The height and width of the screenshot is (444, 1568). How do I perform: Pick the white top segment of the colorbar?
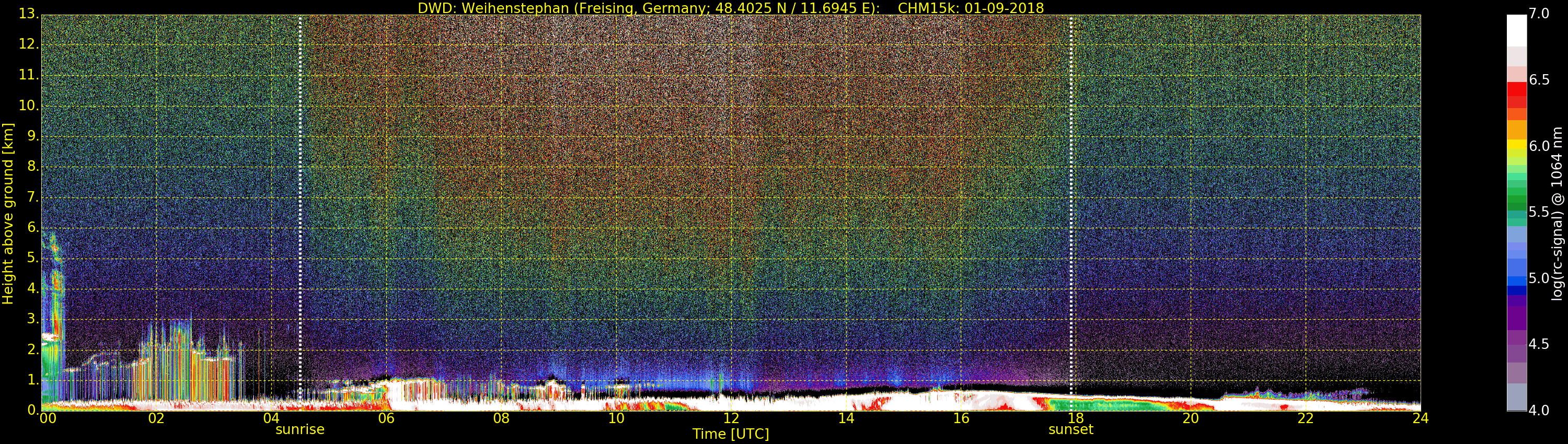click(x=1516, y=30)
